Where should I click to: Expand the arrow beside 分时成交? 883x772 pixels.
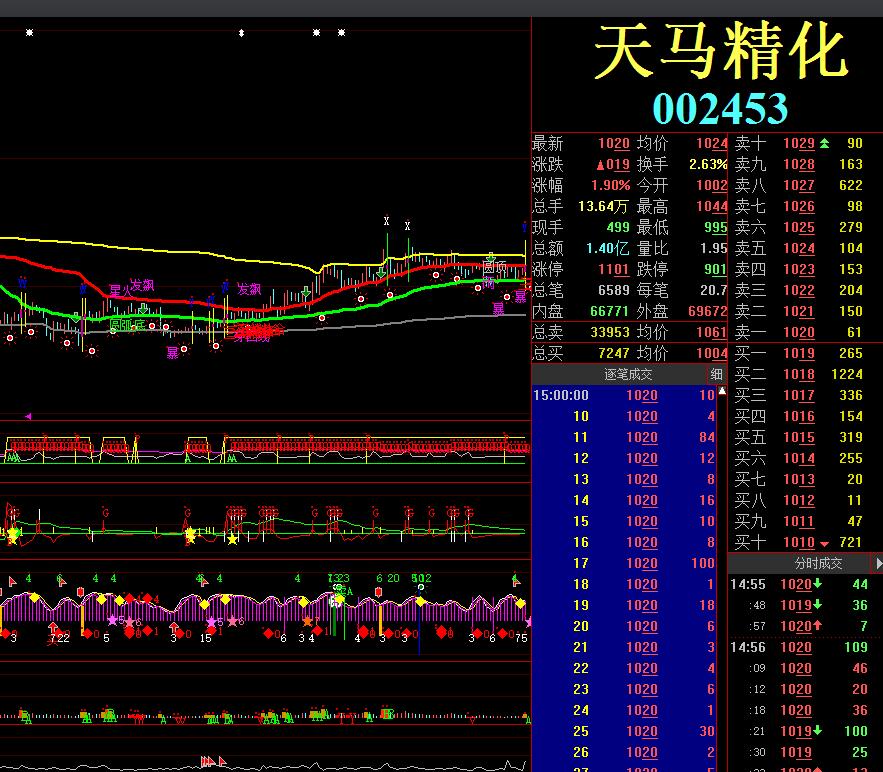tap(878, 563)
